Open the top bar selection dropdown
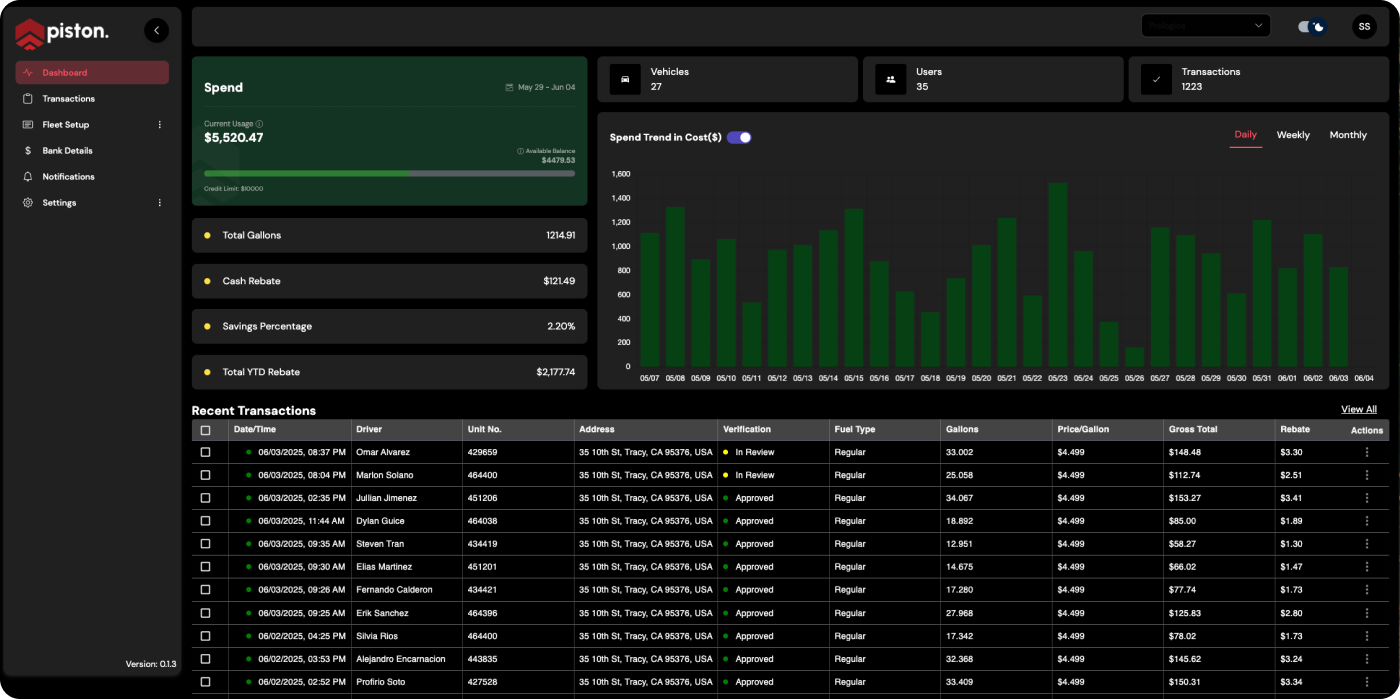The image size is (1400, 699). (x=1205, y=26)
